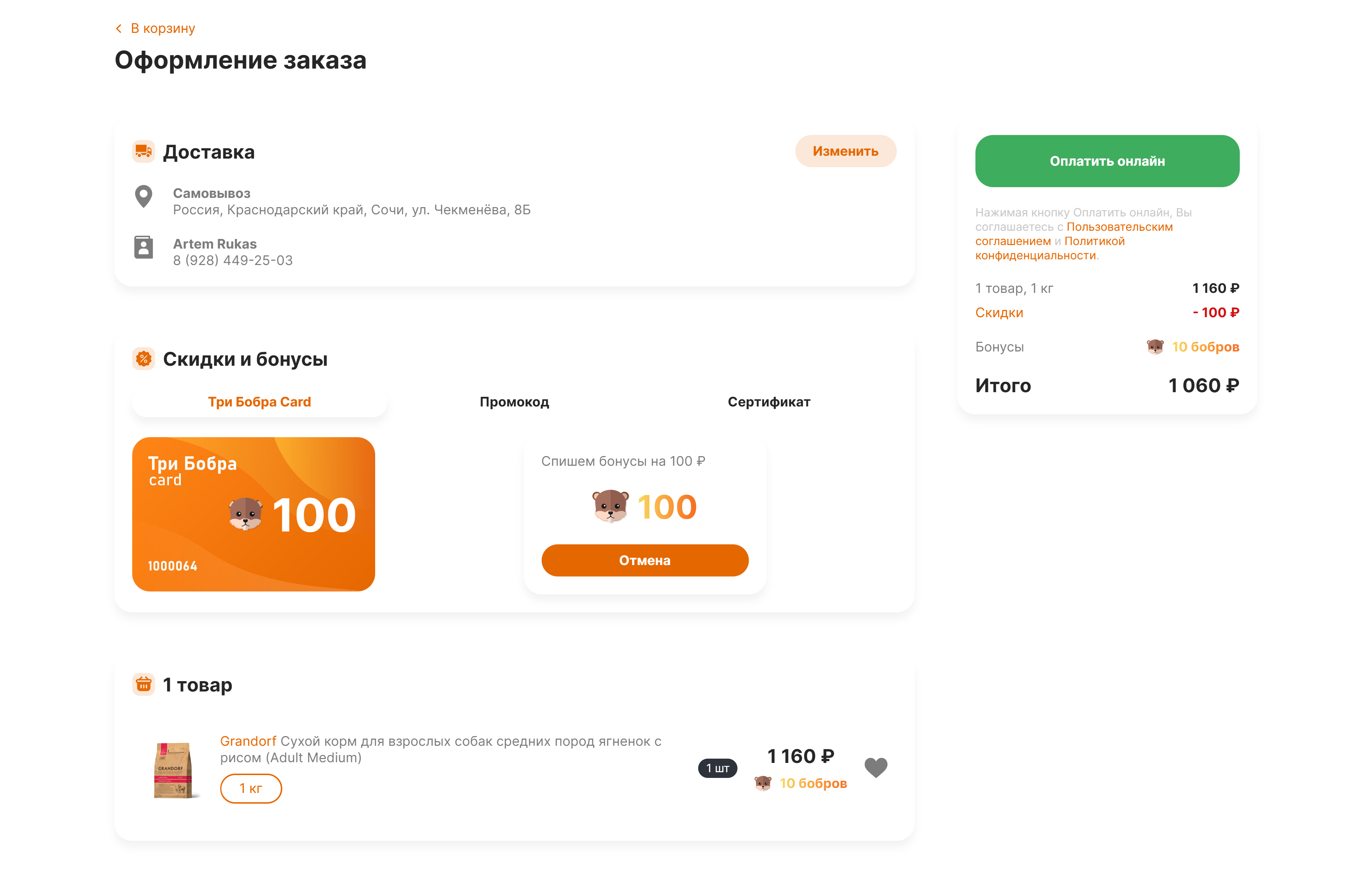Image resolution: width=1372 pixels, height=869 pixels.
Task: Click the discounts percent badge icon
Action: pyautogui.click(x=144, y=359)
